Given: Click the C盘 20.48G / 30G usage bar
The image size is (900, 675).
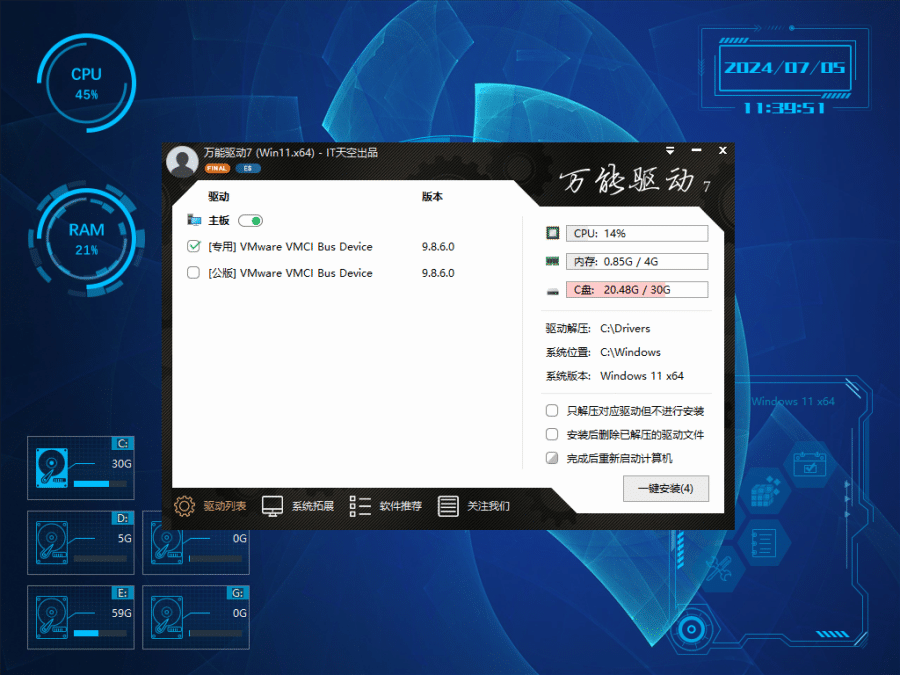Looking at the screenshot, I should [637, 289].
